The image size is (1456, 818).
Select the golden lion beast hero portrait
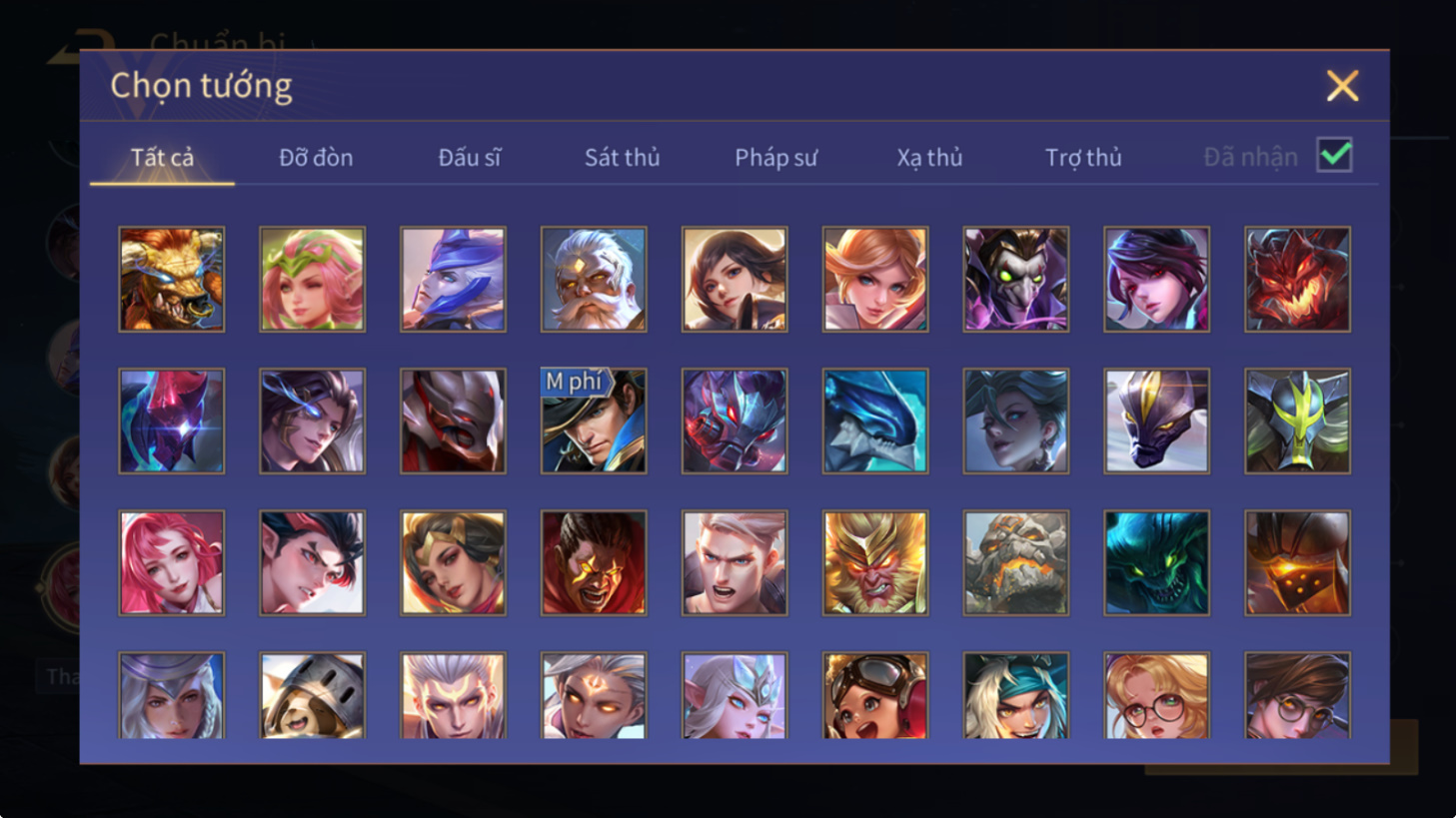click(171, 279)
